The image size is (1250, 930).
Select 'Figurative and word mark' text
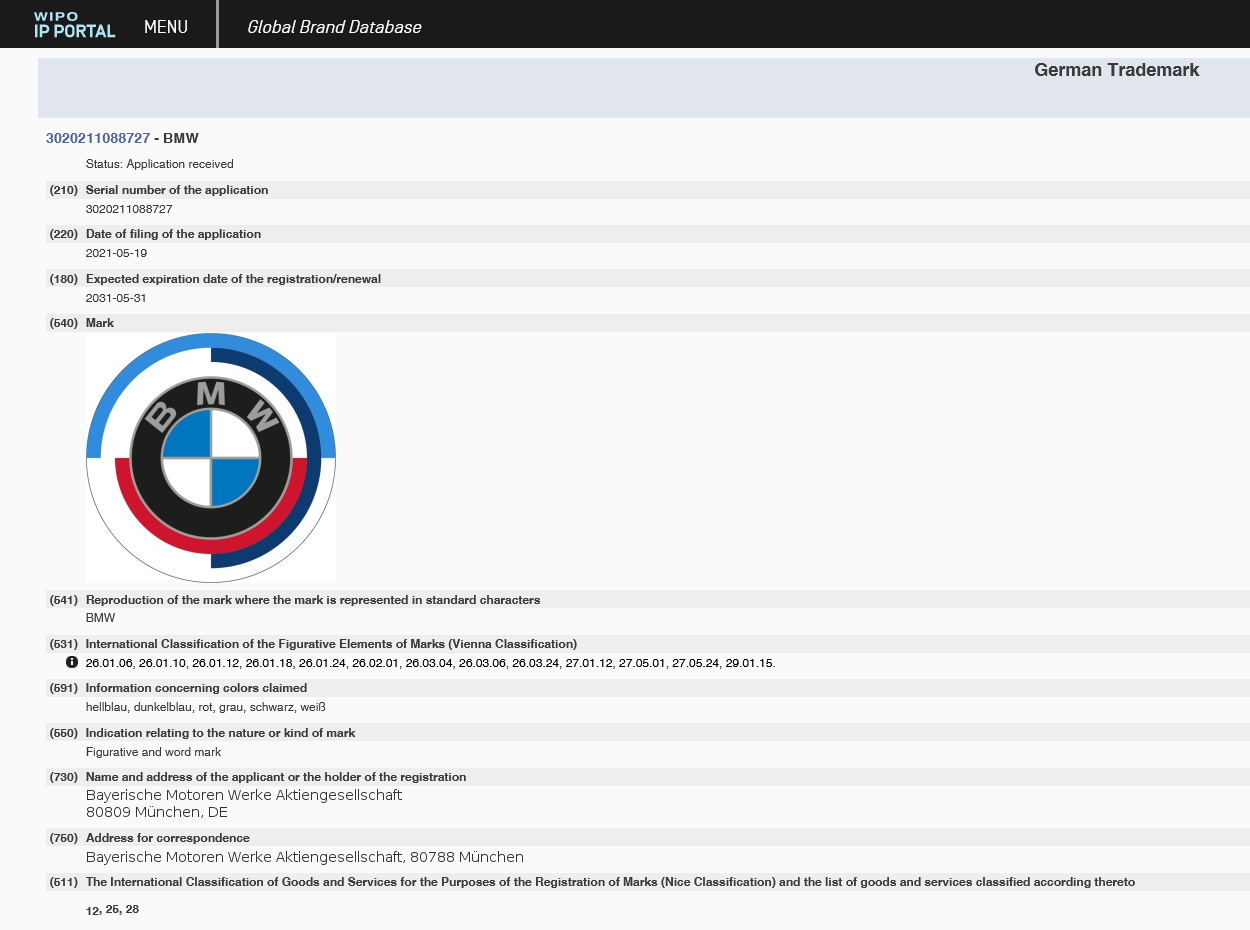[154, 752]
